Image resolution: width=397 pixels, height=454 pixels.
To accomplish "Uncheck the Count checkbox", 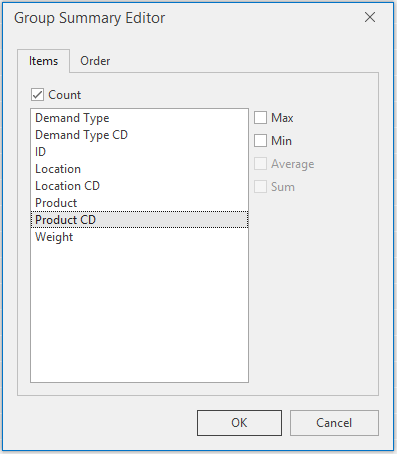I will click(37, 95).
